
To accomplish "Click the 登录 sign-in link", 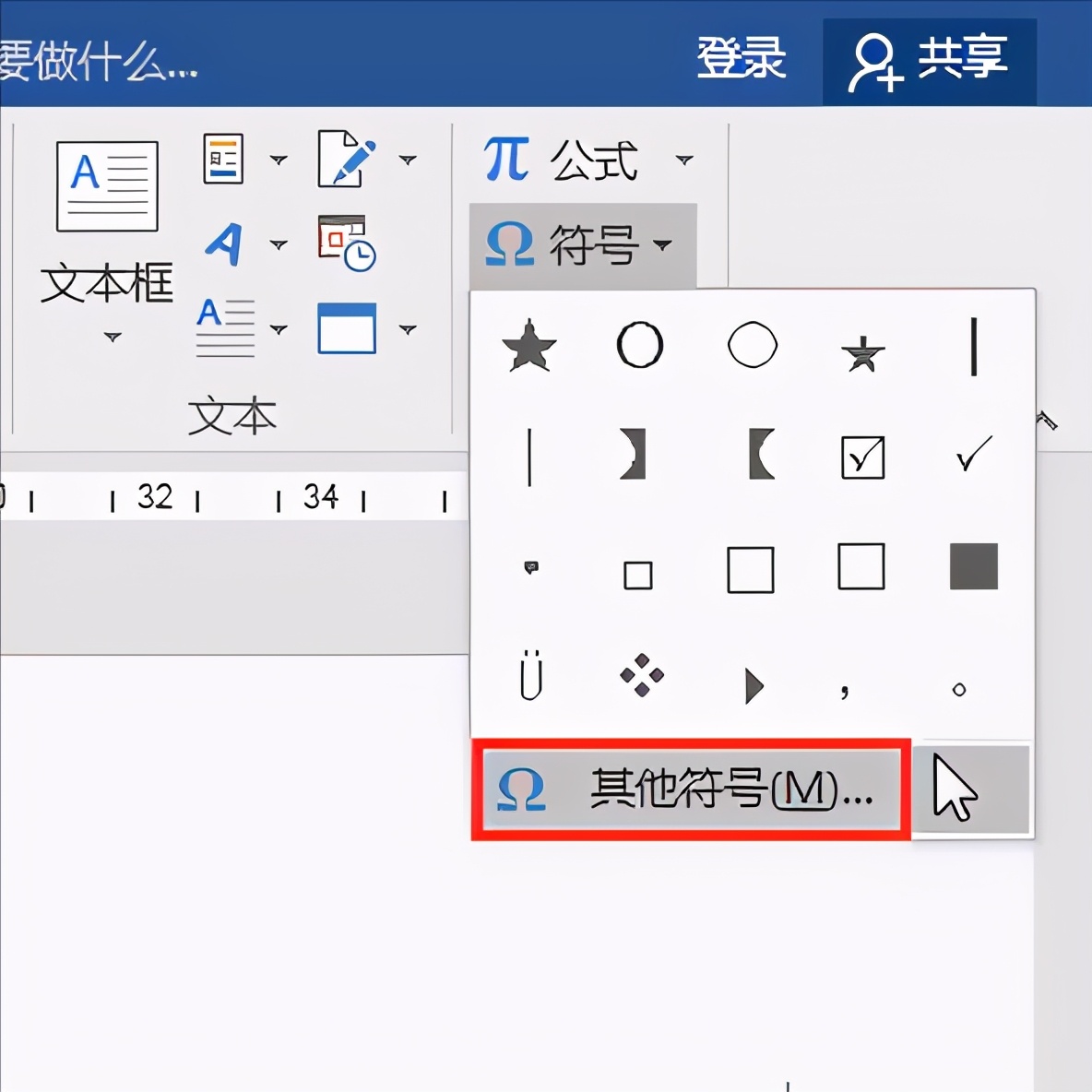I will 741,58.
